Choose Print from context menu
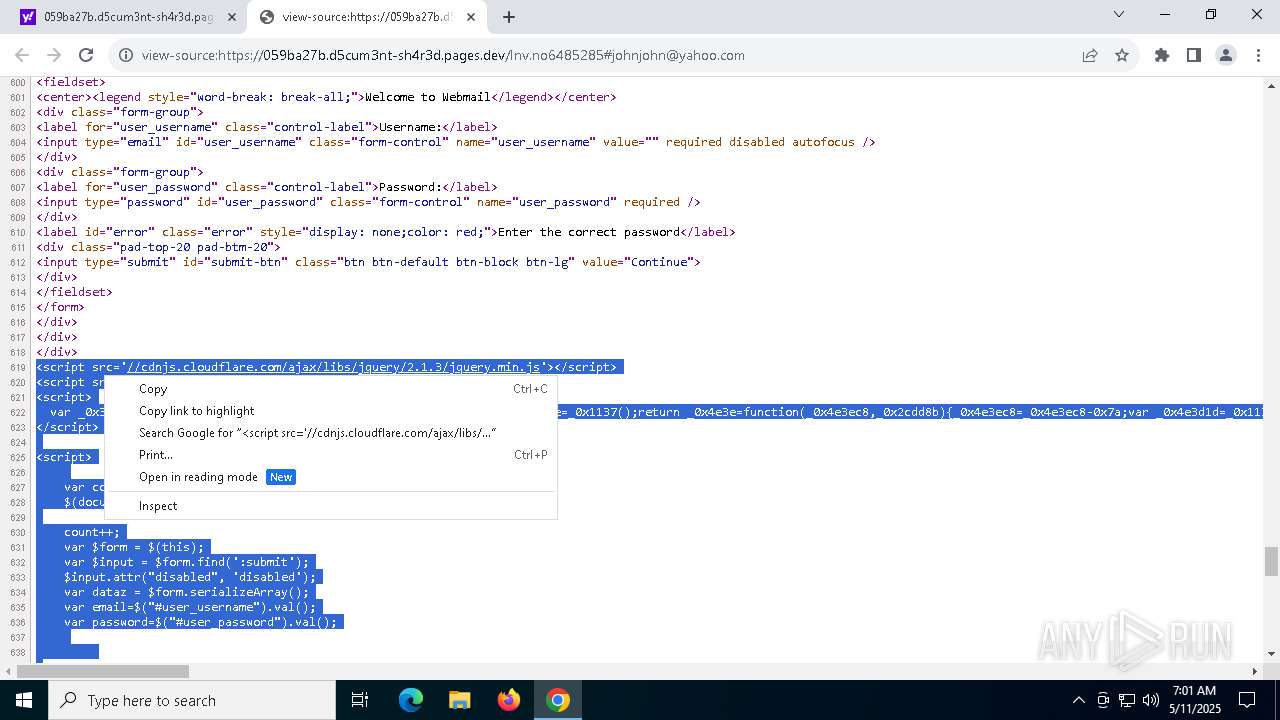Screen dimensions: 1280x720 [x=330, y=455]
